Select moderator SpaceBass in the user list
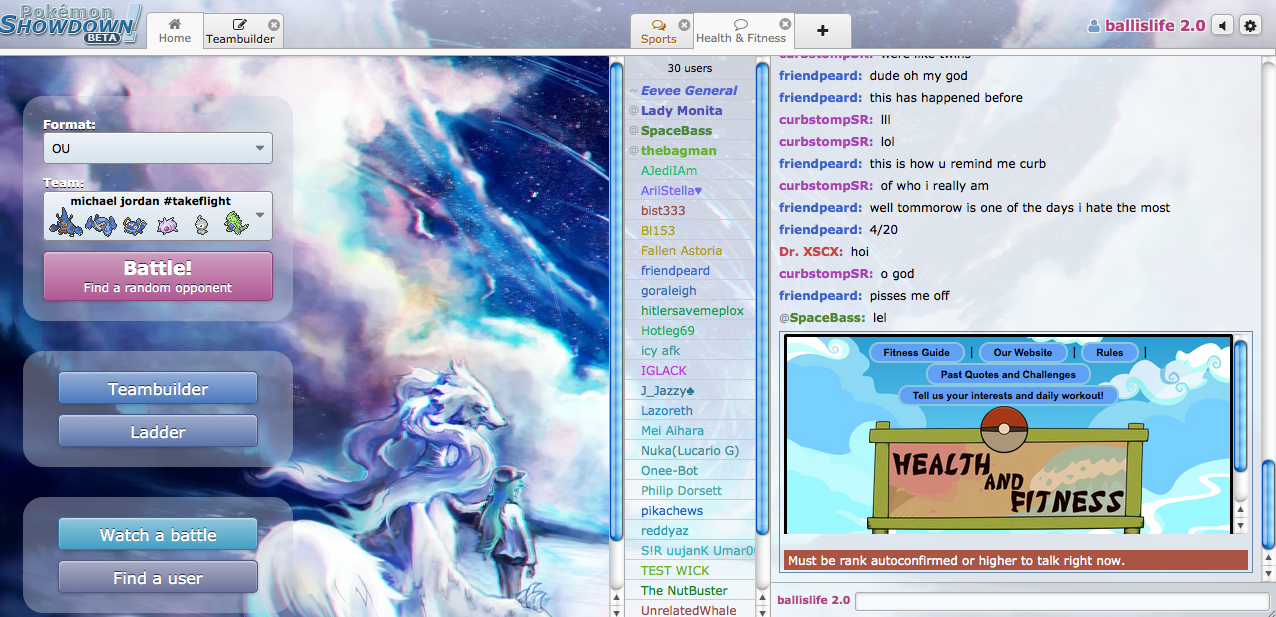Screen dimensions: 1276x617 pos(690,131)
